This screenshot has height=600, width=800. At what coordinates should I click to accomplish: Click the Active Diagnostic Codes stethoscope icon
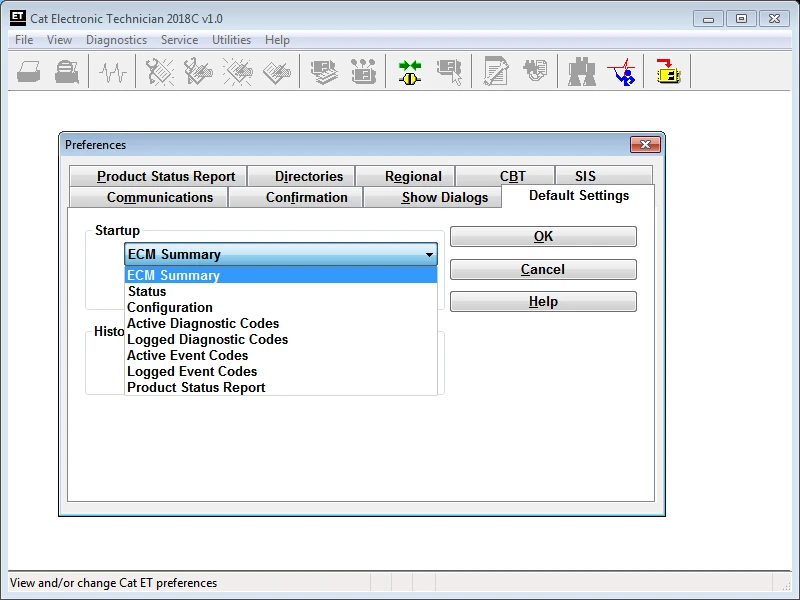pyautogui.click(x=160, y=71)
